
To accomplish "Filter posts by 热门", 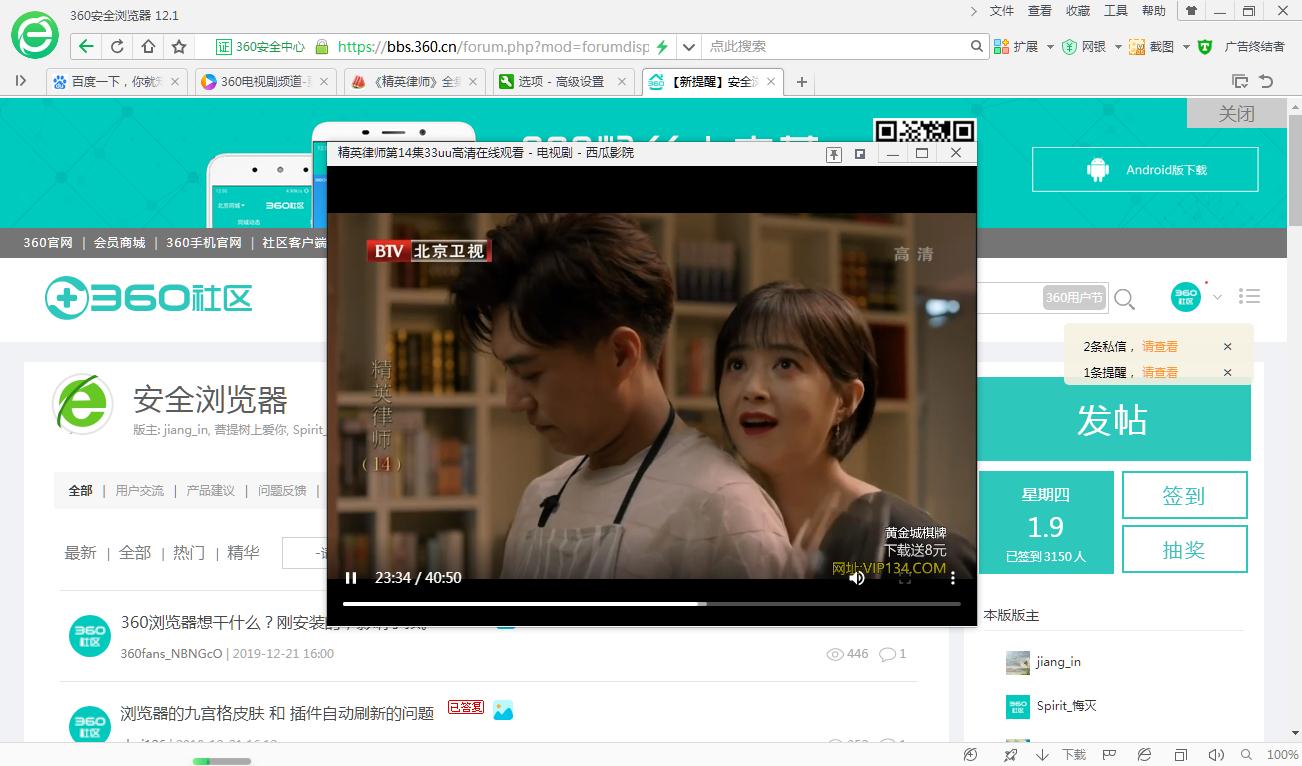I will 189,552.
